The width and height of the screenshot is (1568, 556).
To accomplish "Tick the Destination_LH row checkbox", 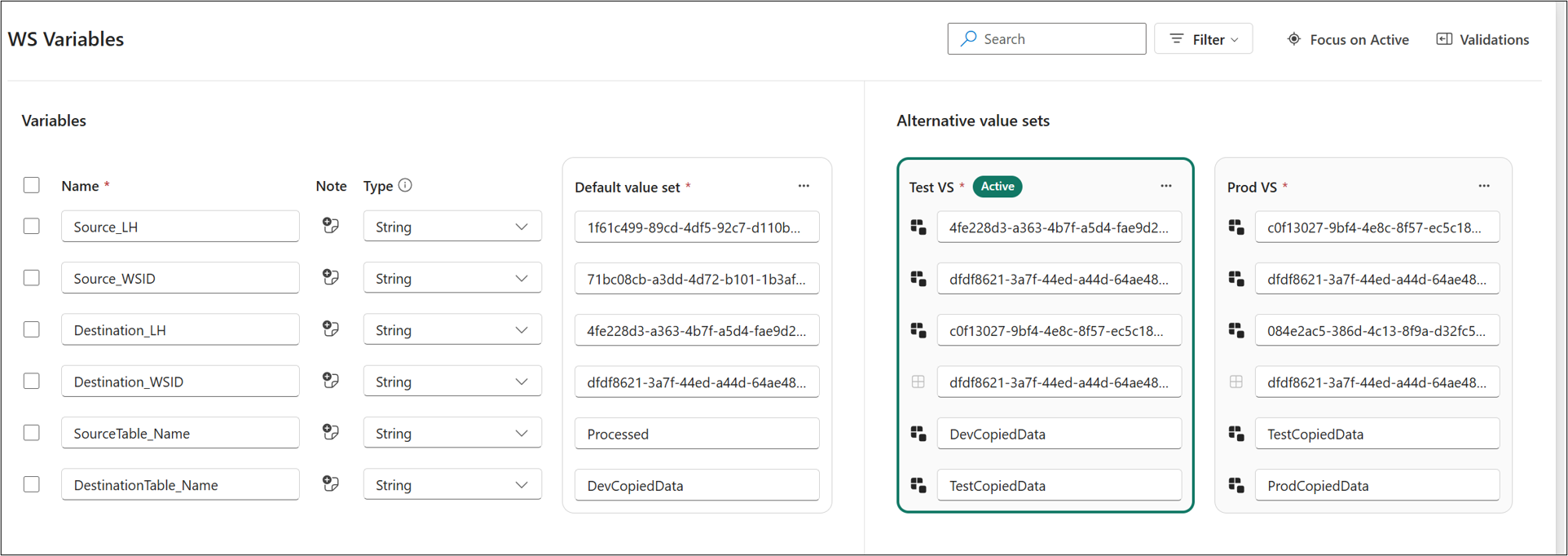I will point(32,329).
